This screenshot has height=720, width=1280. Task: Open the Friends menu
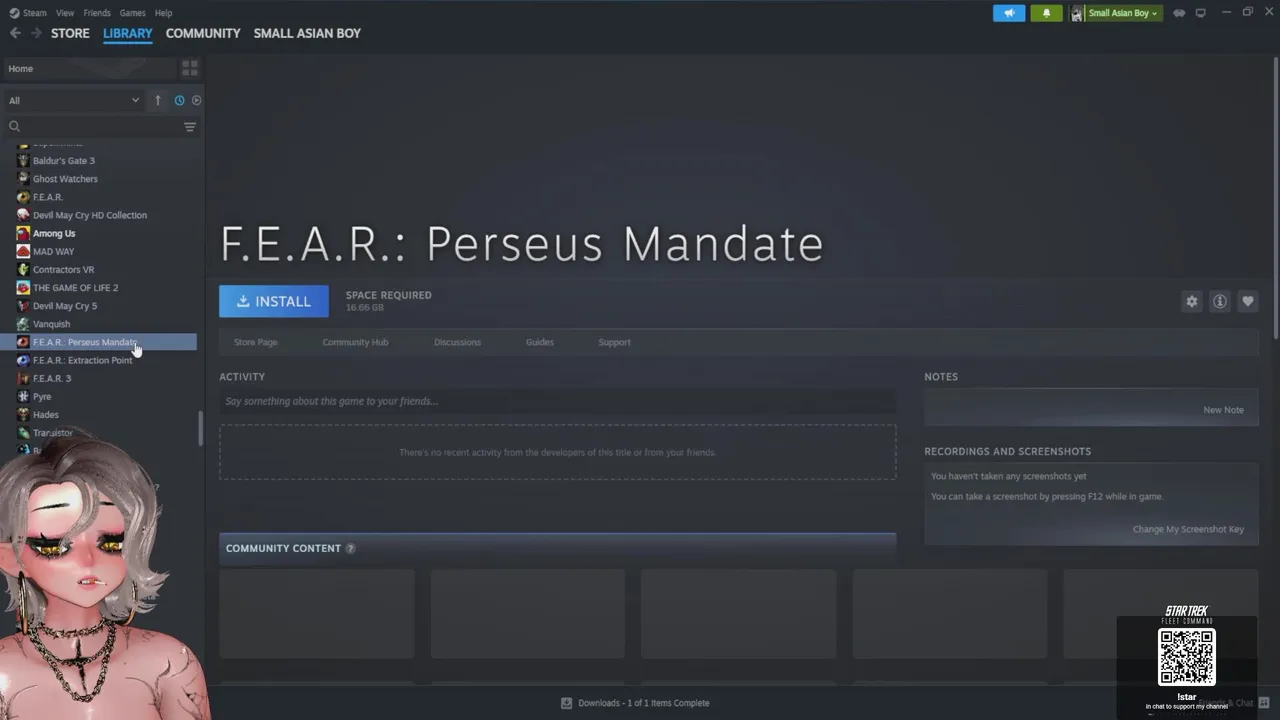click(x=97, y=13)
